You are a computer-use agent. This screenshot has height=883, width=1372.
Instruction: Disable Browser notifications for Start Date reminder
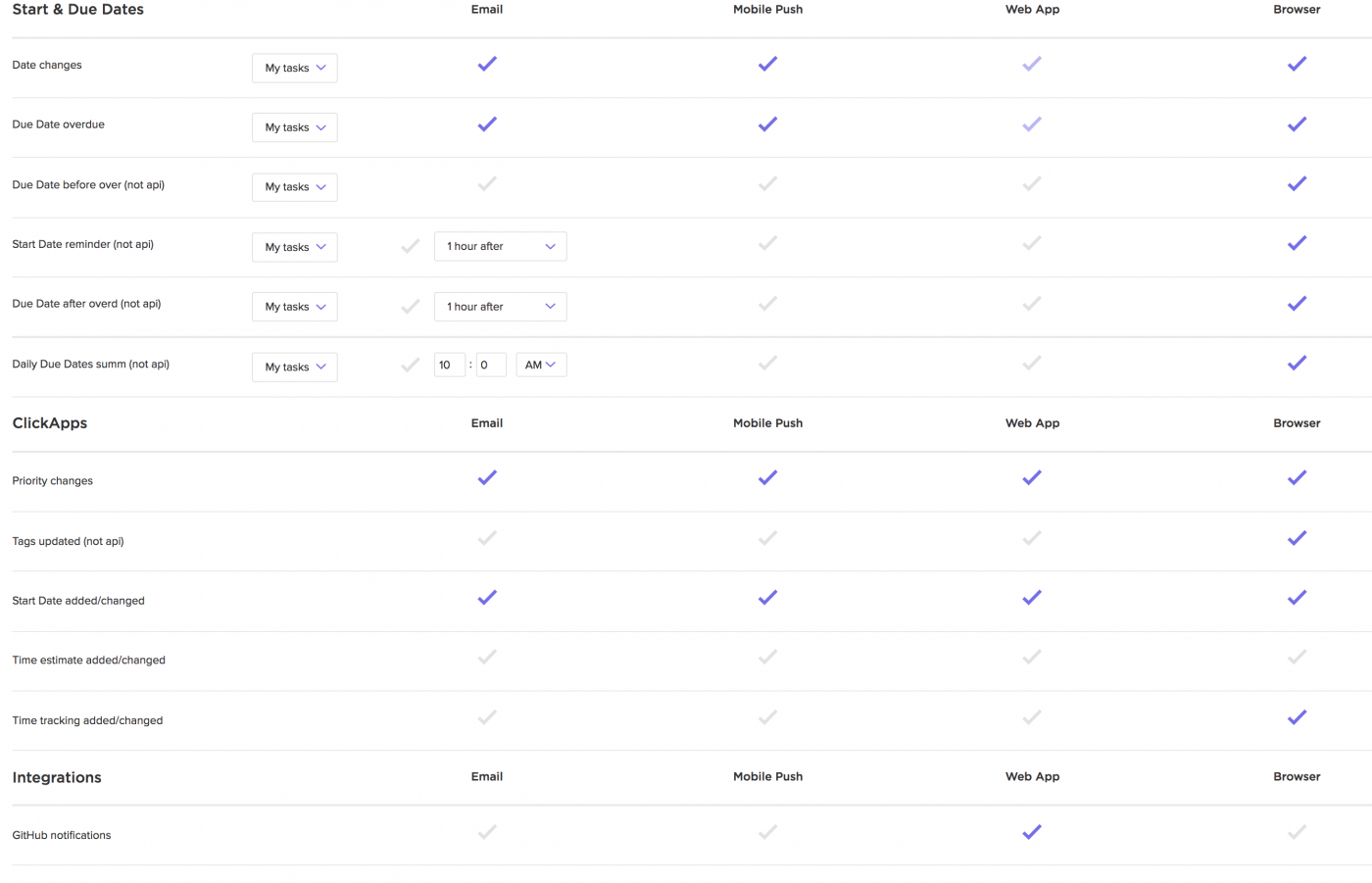[1297, 243]
